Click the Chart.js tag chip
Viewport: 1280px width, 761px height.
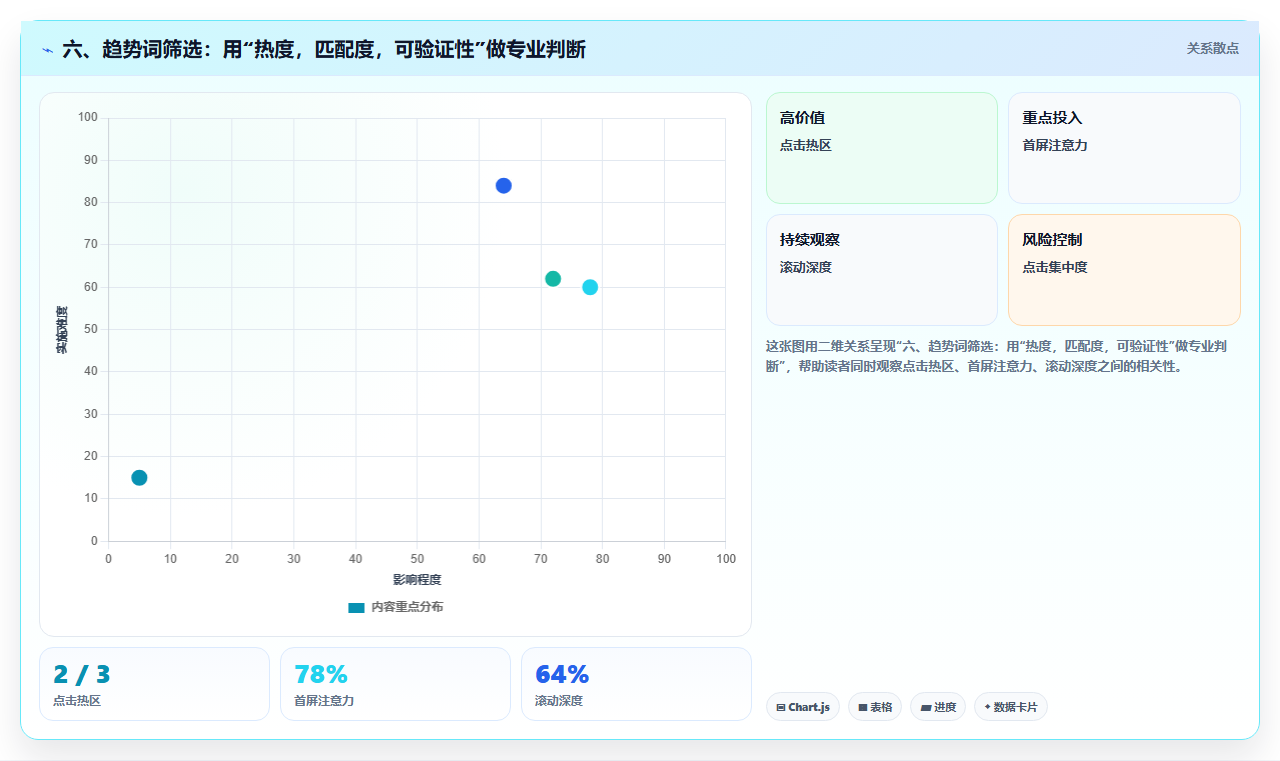[803, 707]
